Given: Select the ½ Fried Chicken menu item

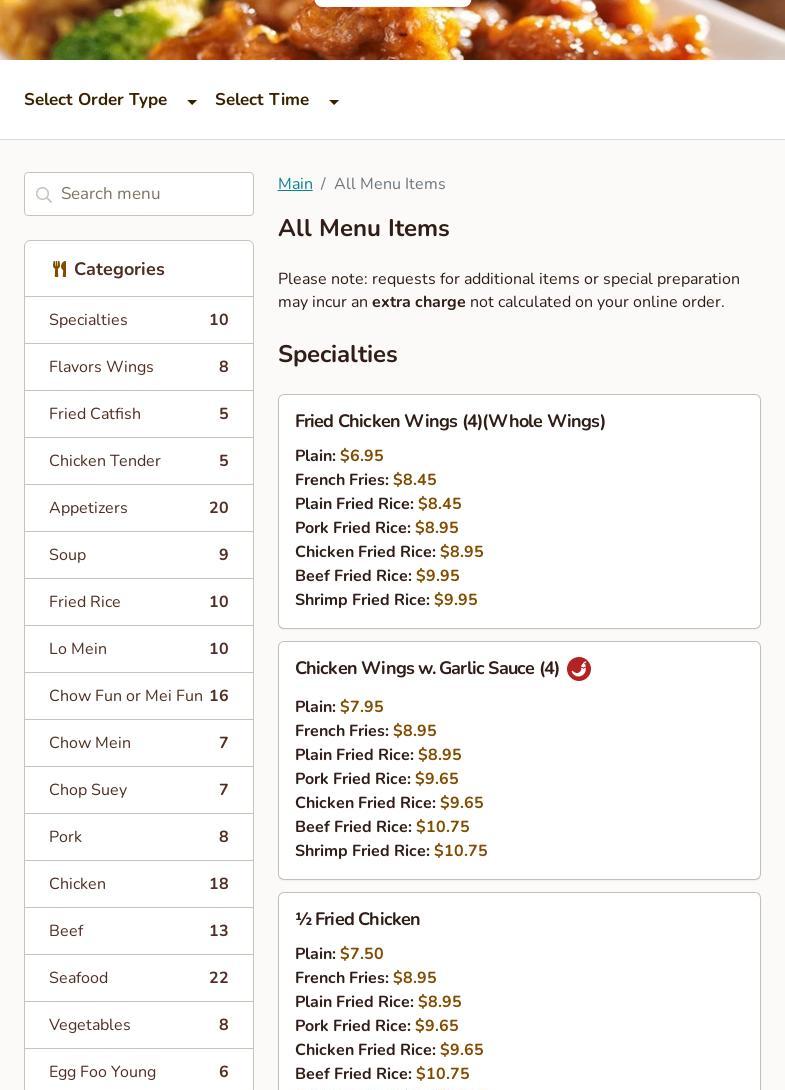Looking at the screenshot, I should click(357, 920).
